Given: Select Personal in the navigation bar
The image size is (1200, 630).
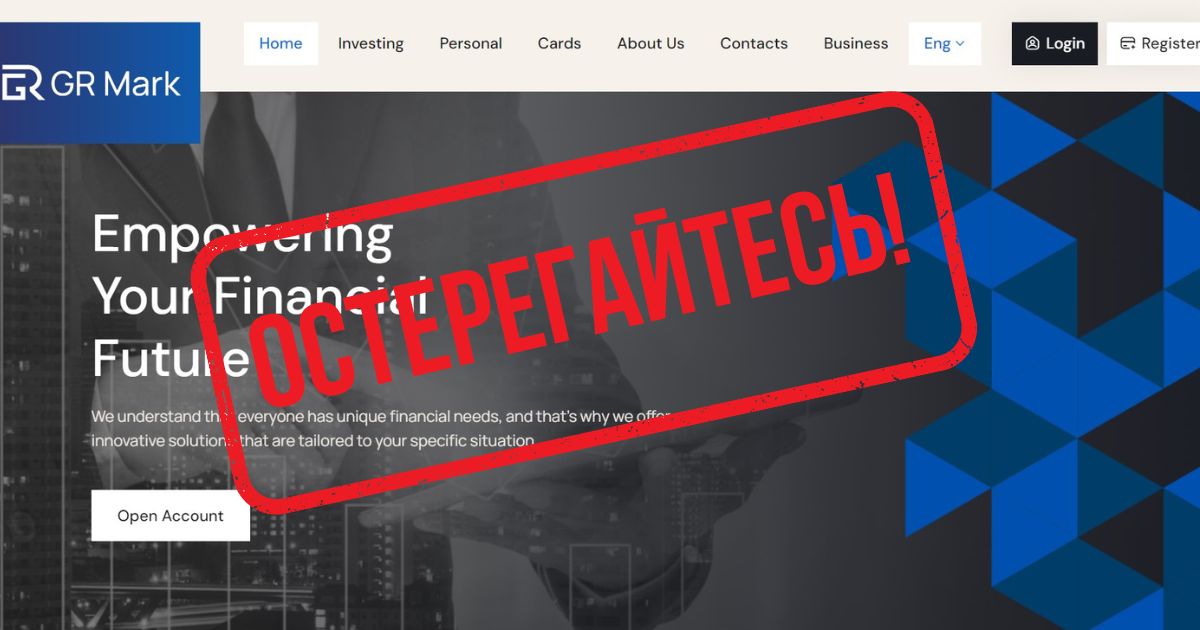Looking at the screenshot, I should tap(471, 44).
